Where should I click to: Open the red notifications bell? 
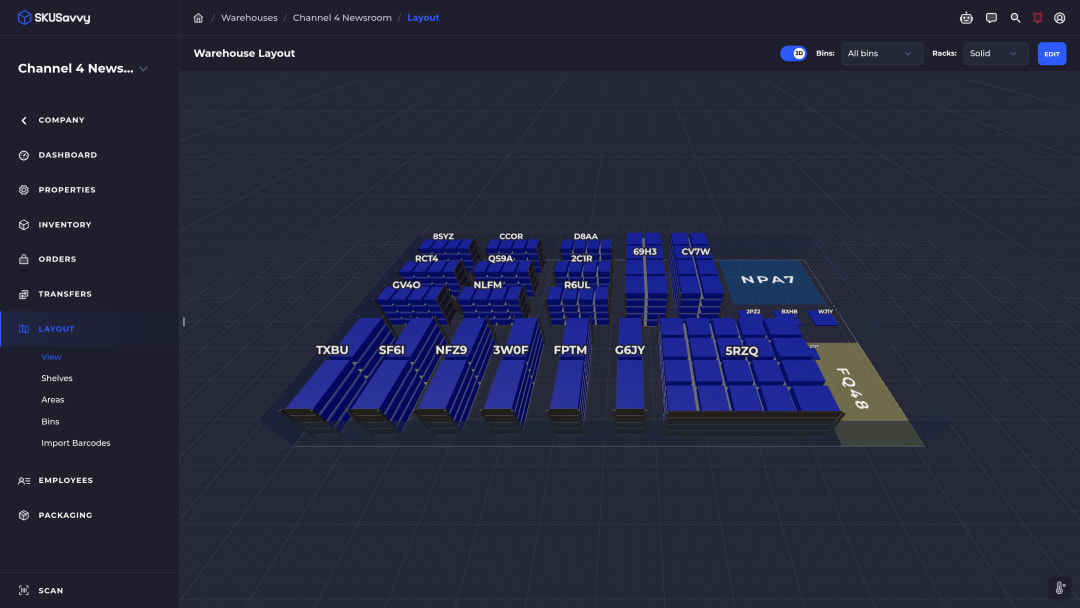click(1037, 18)
